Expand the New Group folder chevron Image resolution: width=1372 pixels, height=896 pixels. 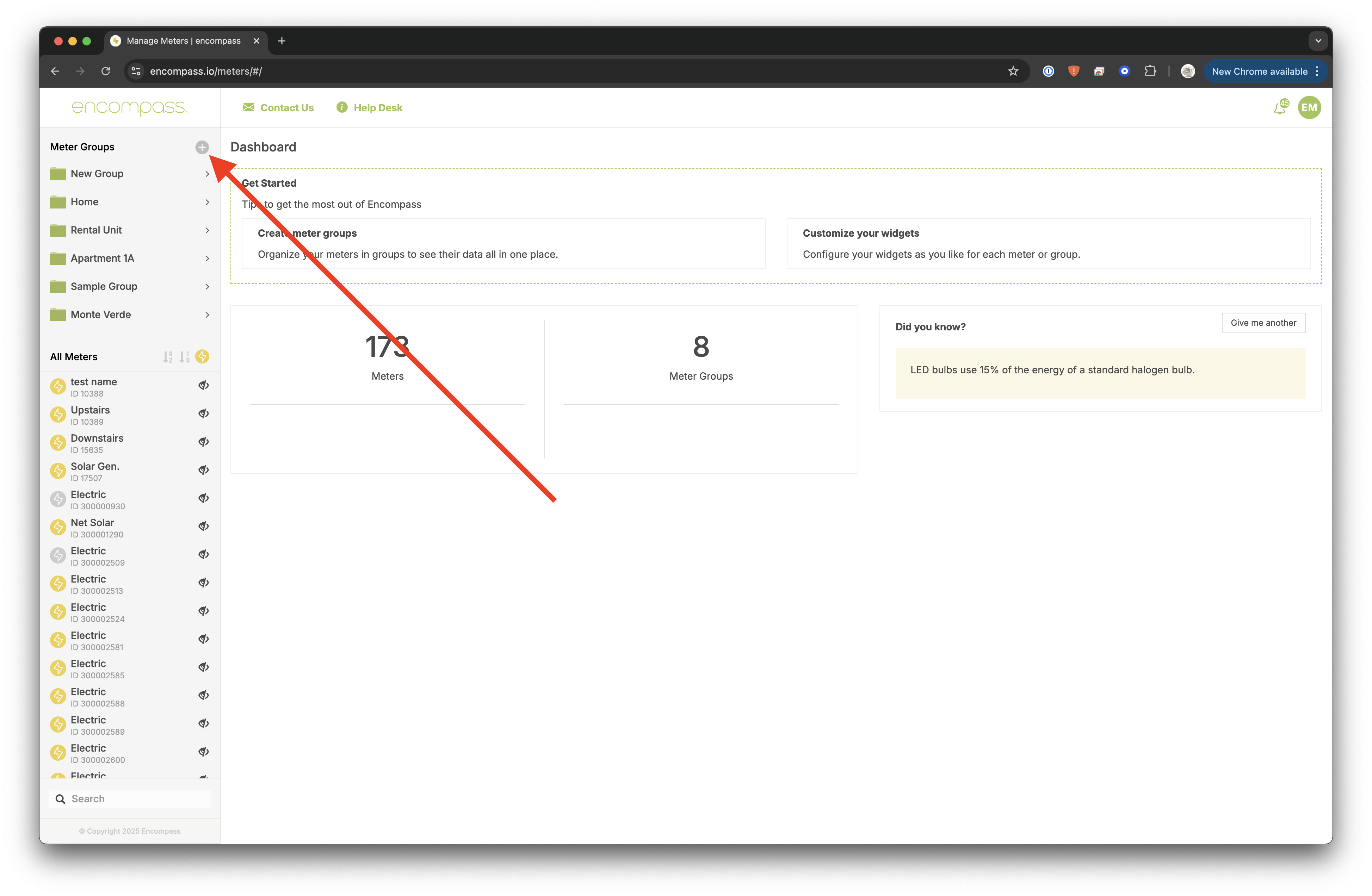[207, 174]
